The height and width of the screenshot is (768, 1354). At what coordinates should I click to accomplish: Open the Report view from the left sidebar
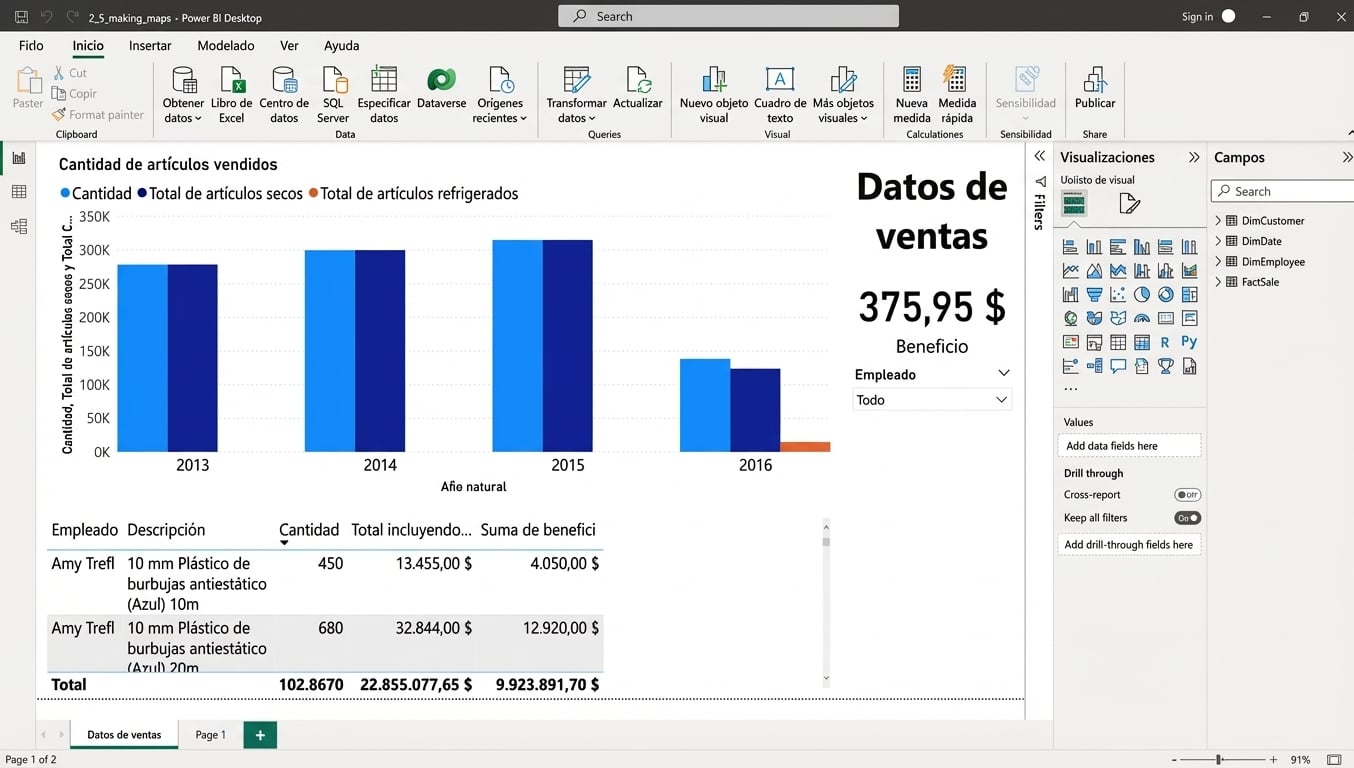click(x=18, y=158)
